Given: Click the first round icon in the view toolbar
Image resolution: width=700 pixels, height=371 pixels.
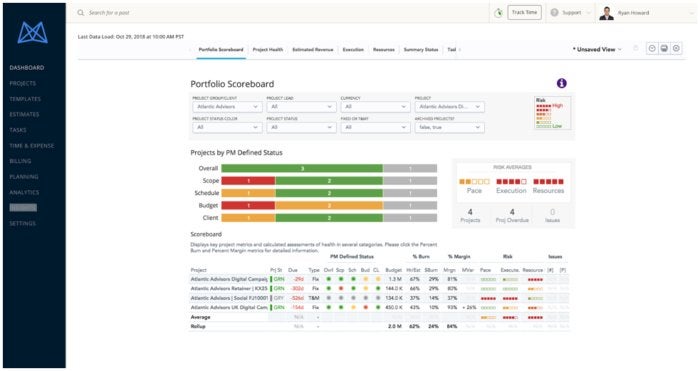Looking at the screenshot, I should tap(652, 49).
